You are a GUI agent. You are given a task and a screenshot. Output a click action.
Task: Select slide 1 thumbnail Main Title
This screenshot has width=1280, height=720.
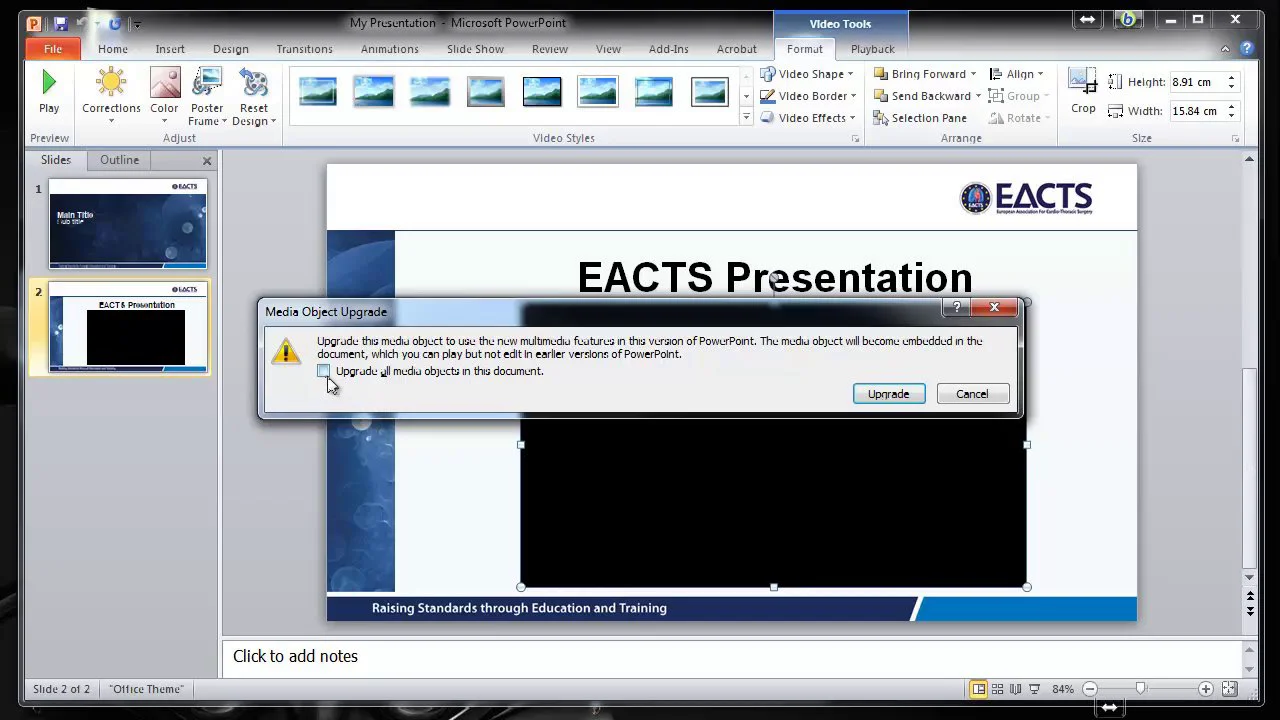[x=128, y=223]
